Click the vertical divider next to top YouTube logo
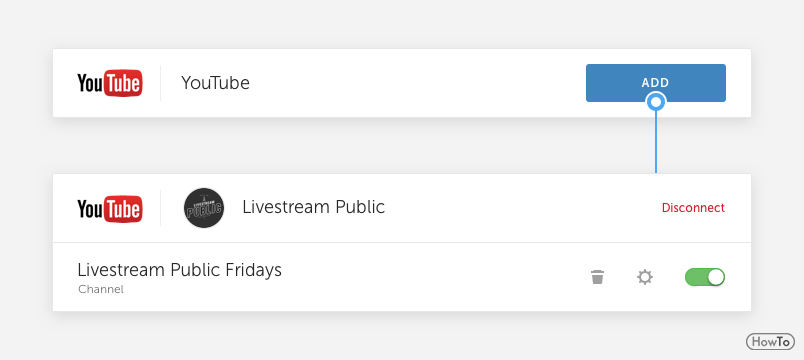 [x=160, y=83]
